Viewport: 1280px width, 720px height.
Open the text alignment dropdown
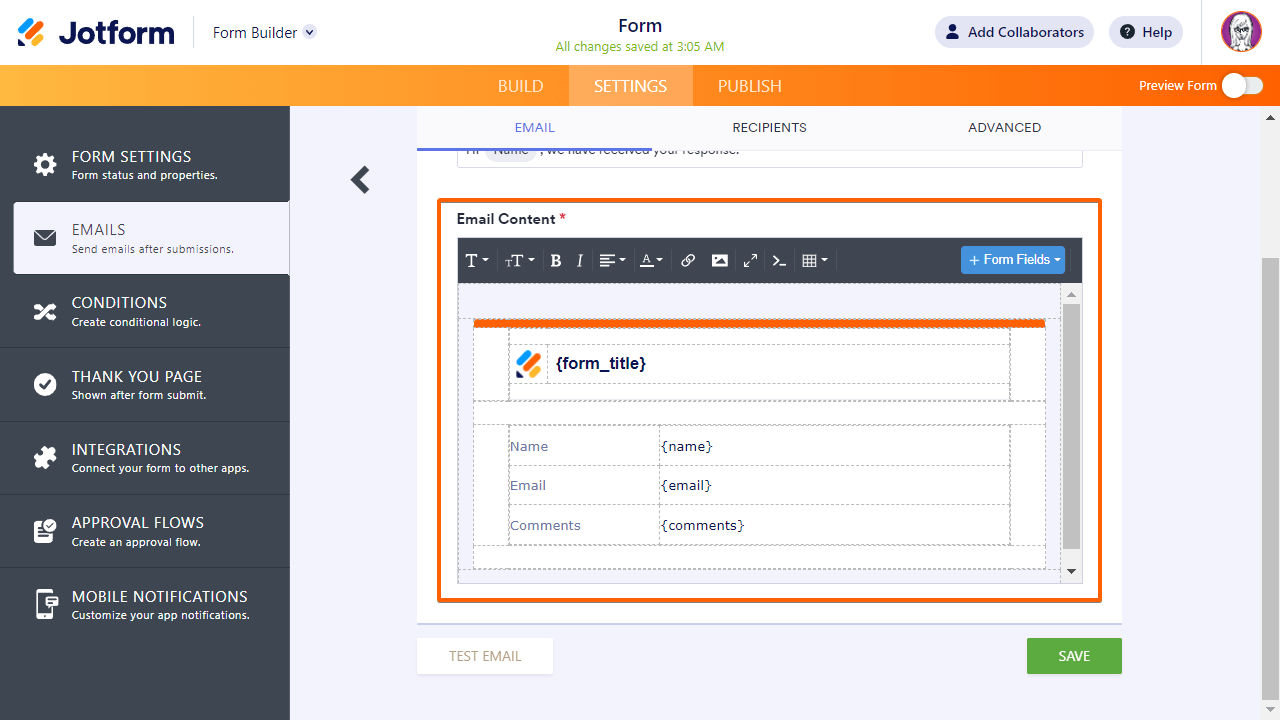(612, 260)
